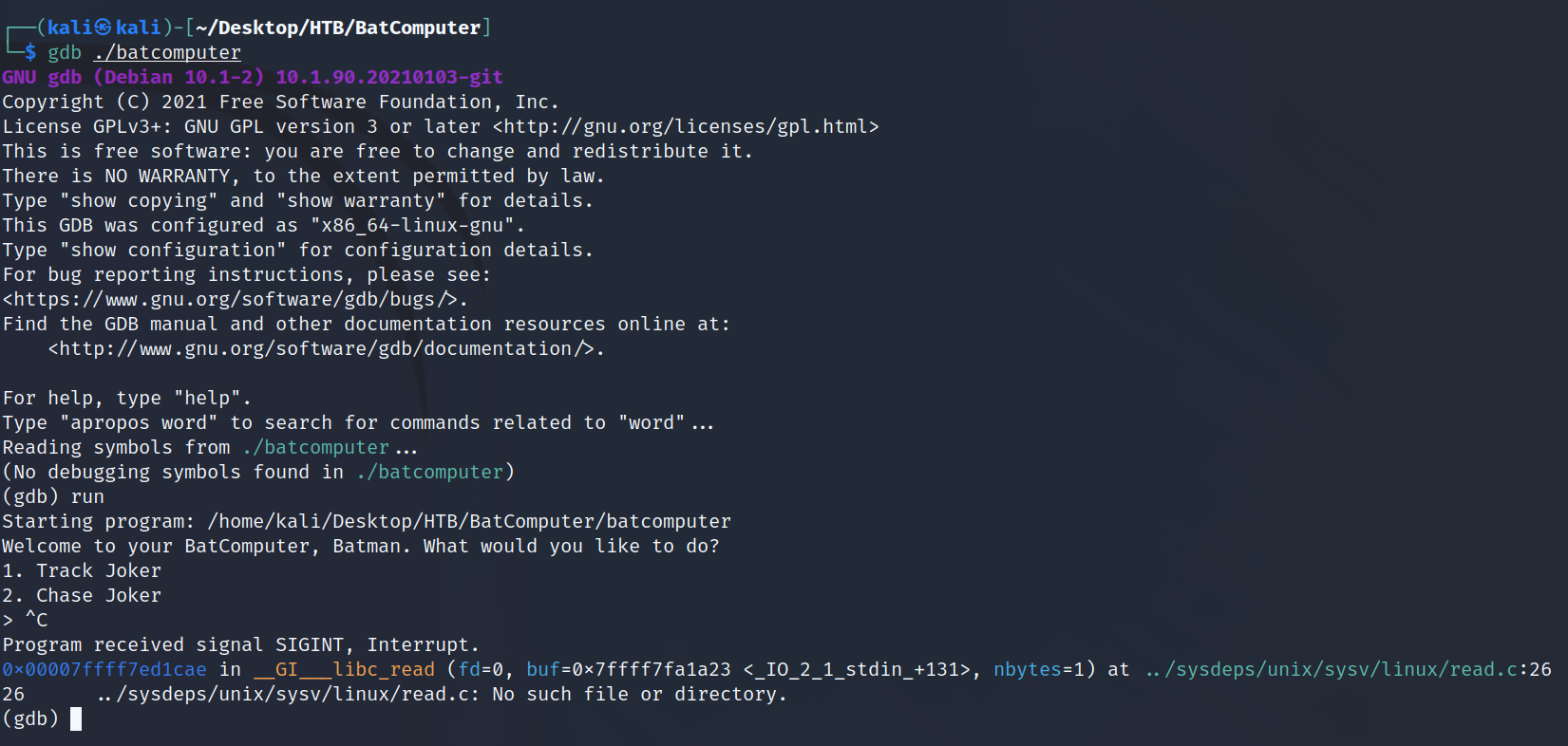
Task: Open the gnu.org GPL license link
Action: click(686, 126)
